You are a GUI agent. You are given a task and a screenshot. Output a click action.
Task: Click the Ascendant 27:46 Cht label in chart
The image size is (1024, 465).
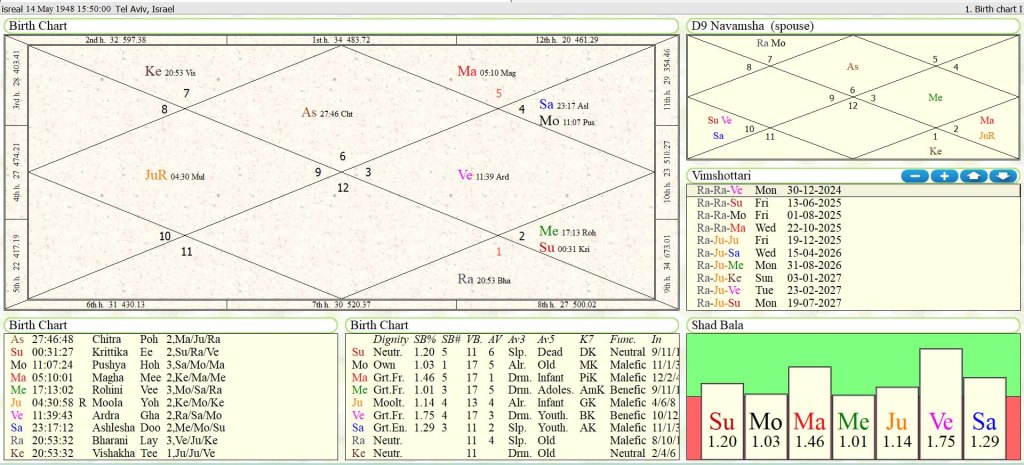coord(335,113)
